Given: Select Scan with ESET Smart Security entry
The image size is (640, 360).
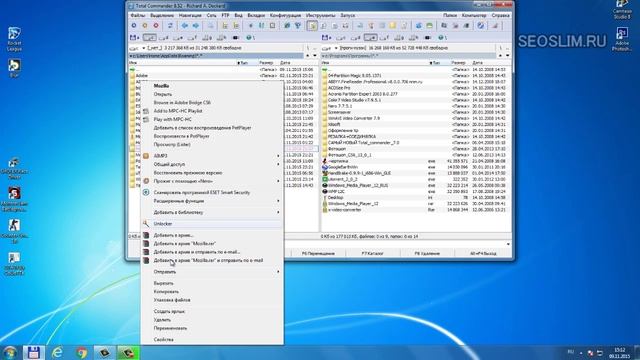Looking at the screenshot, I should [211, 192].
